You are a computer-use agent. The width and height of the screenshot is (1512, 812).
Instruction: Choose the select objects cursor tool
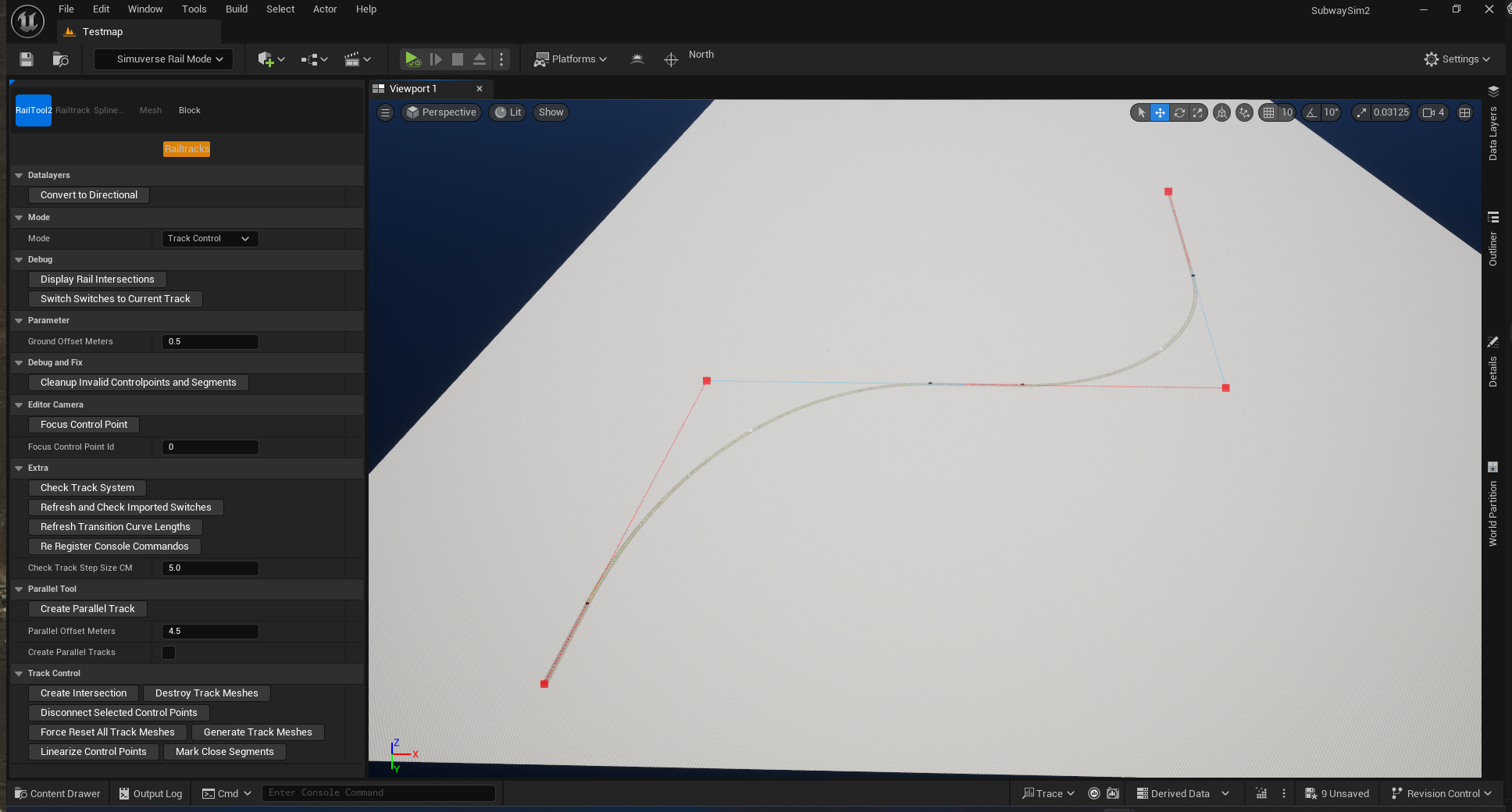point(1141,112)
